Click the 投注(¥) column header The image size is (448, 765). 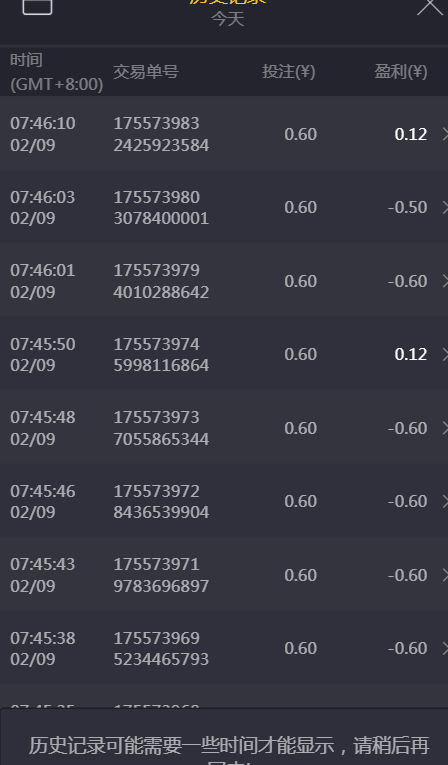pos(289,72)
